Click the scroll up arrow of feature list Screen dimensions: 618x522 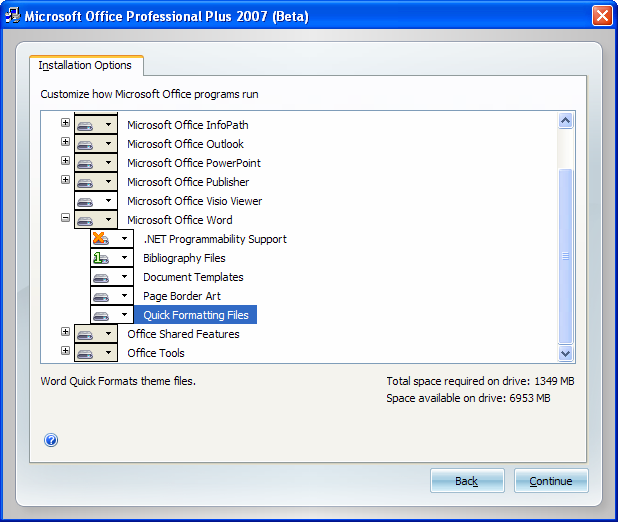[x=566, y=120]
